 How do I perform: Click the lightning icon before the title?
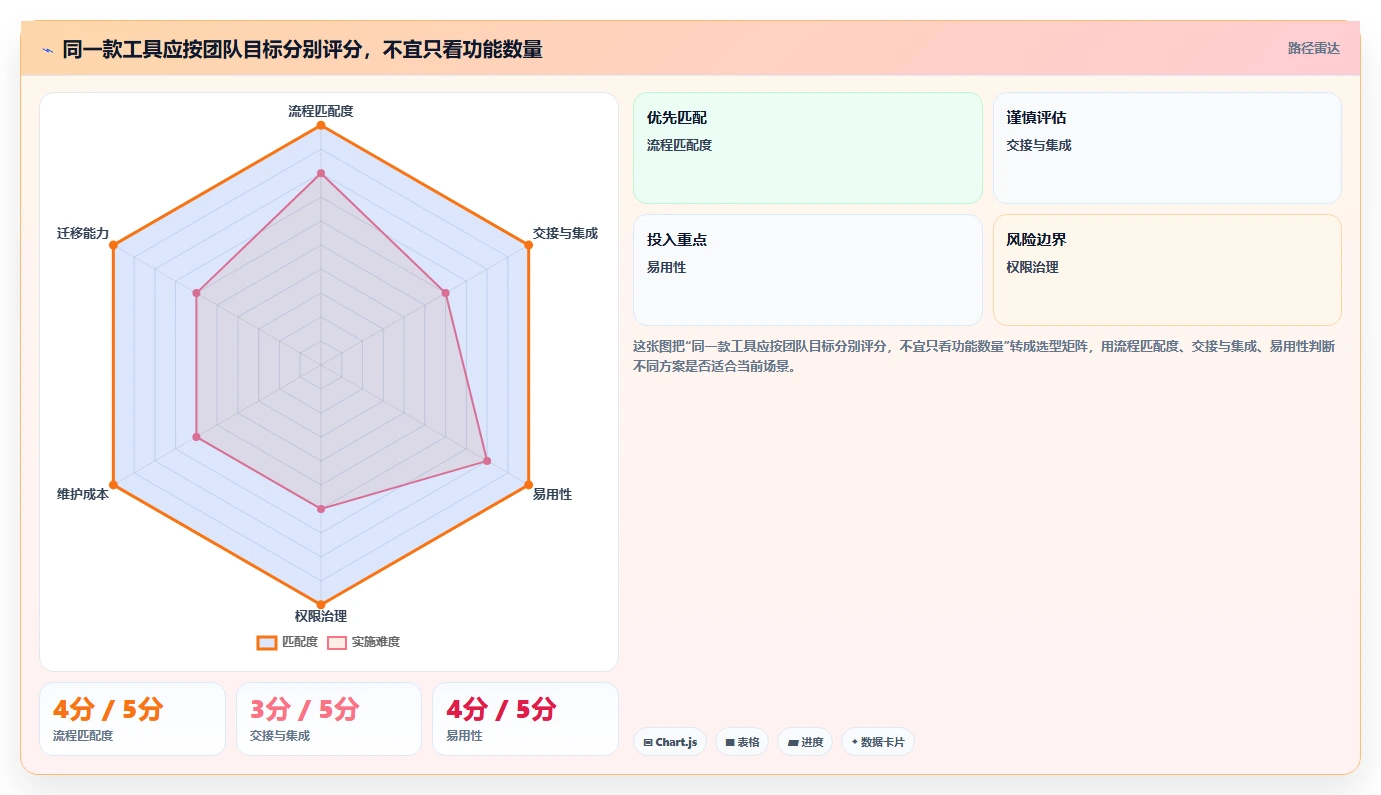[x=48, y=49]
